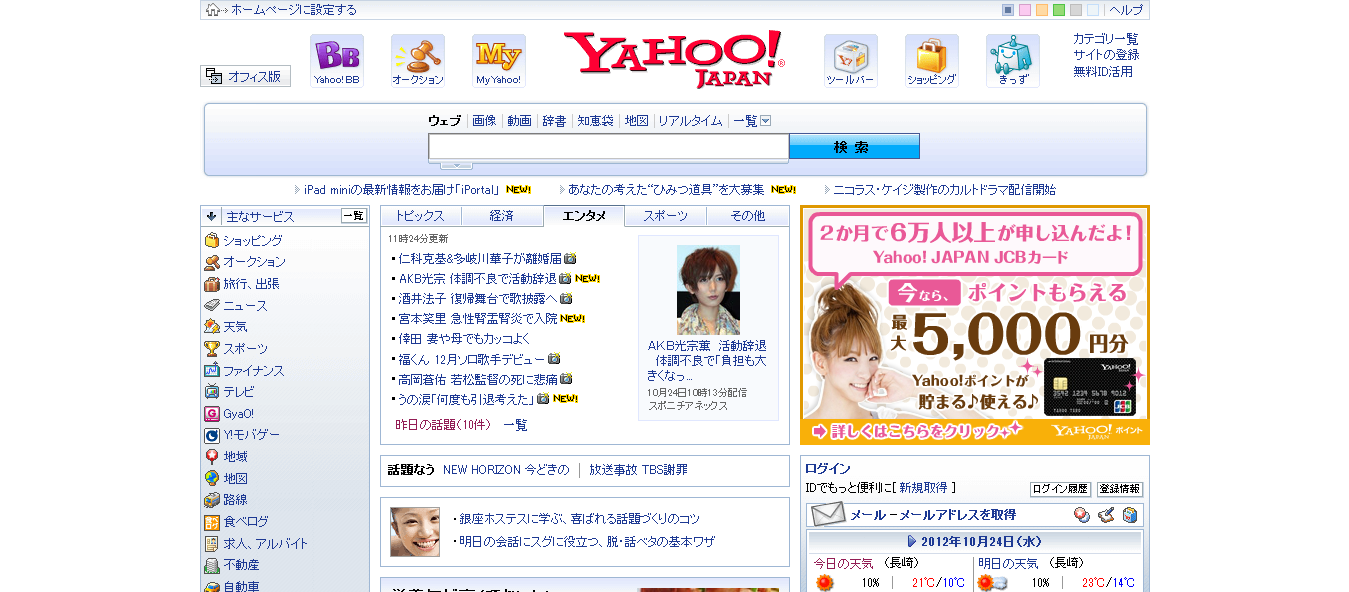Click the 検索 search button

854,147
